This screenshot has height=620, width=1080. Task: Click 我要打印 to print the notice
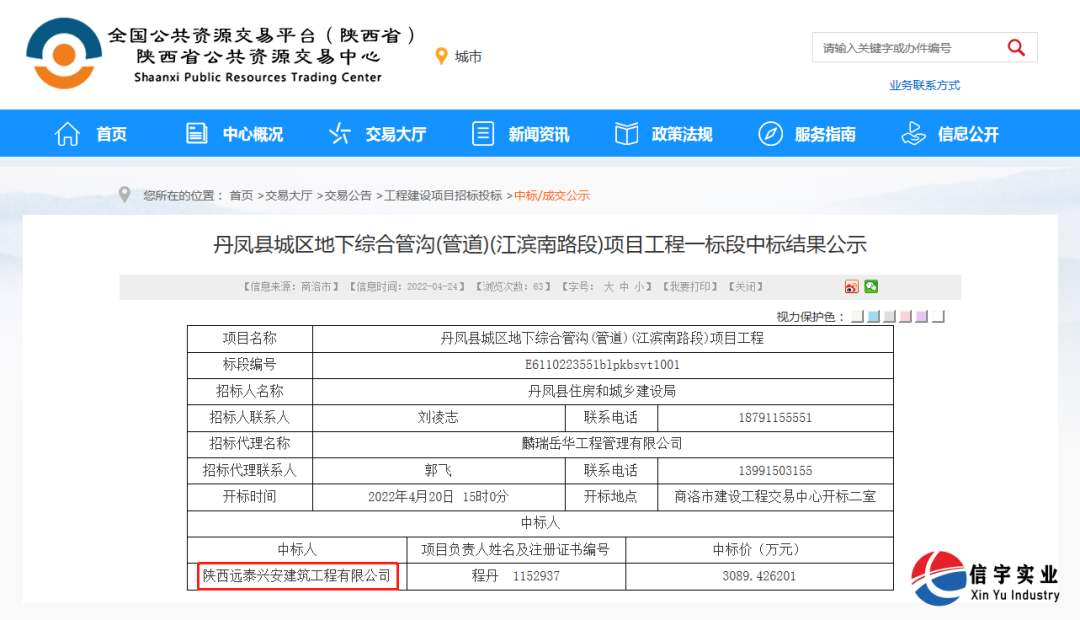tap(688, 287)
